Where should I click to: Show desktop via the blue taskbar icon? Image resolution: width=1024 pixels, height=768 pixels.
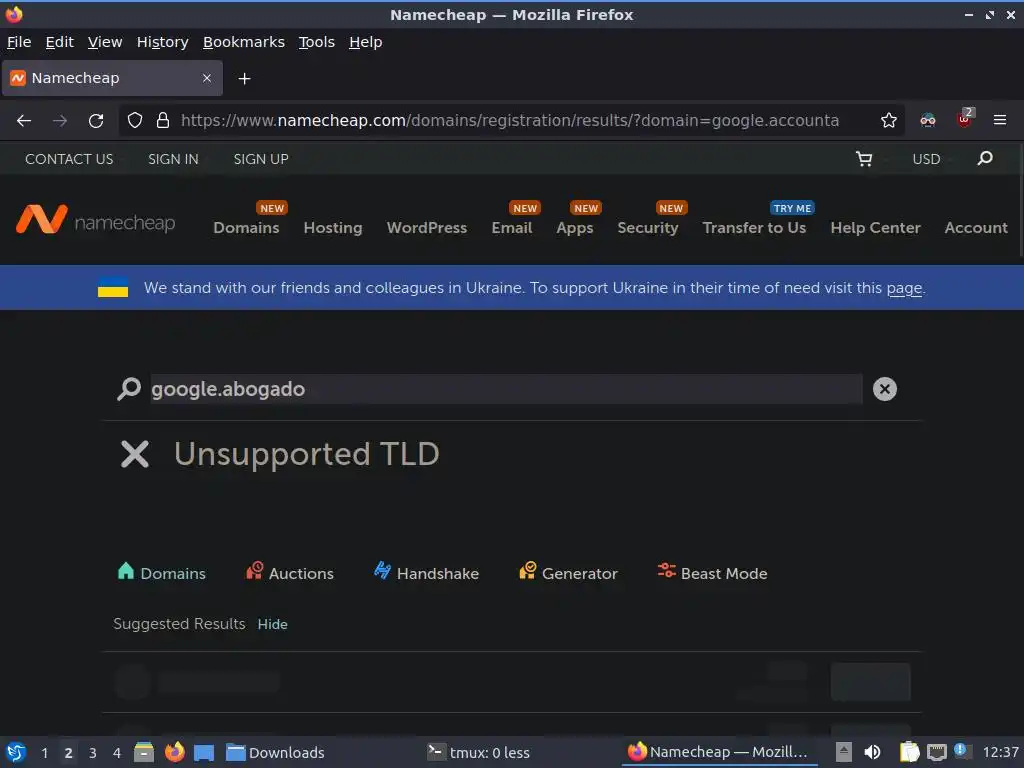pos(204,753)
